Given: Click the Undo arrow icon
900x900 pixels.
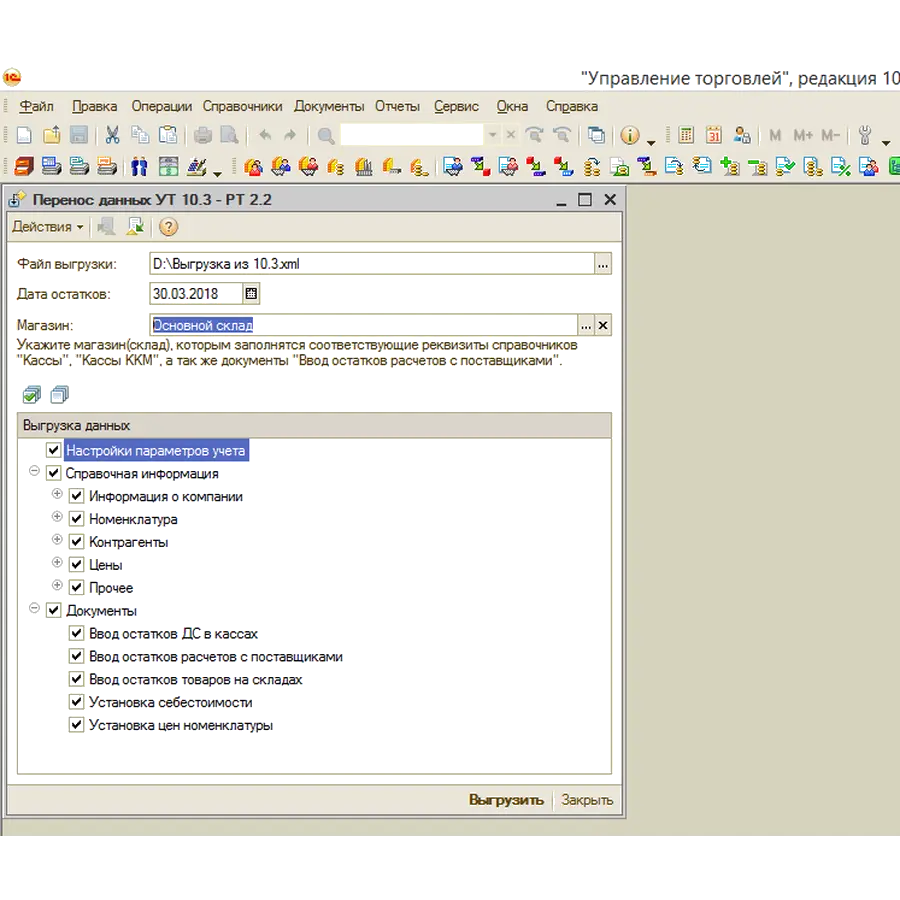Looking at the screenshot, I should 265,135.
